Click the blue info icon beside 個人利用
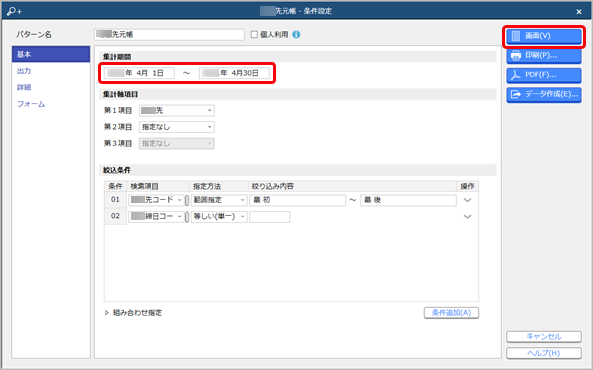The height and width of the screenshot is (370, 593). click(x=296, y=34)
